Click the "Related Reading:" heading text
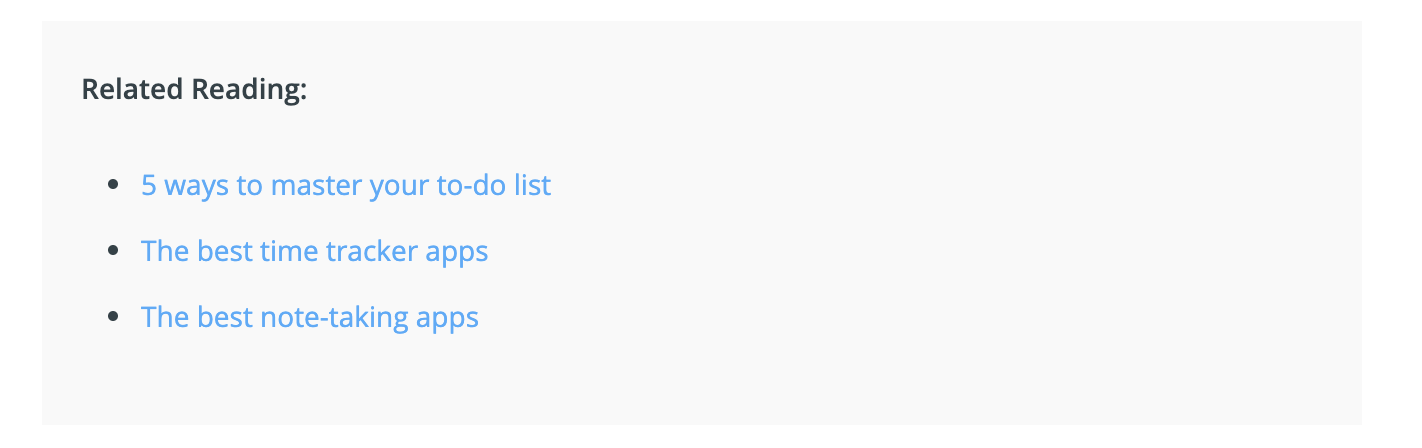This screenshot has width=1422, height=448. click(x=194, y=89)
